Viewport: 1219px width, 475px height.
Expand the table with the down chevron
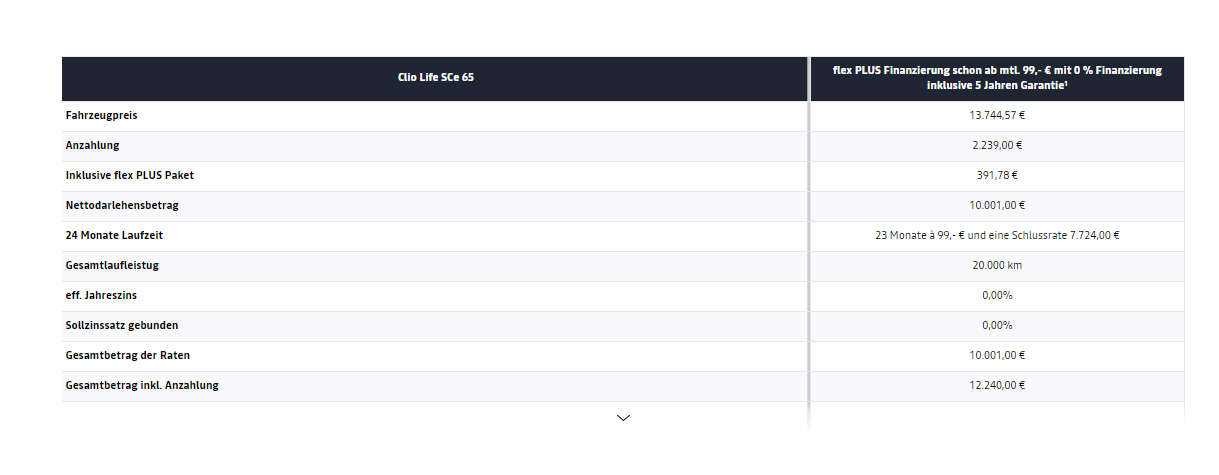tap(623, 417)
